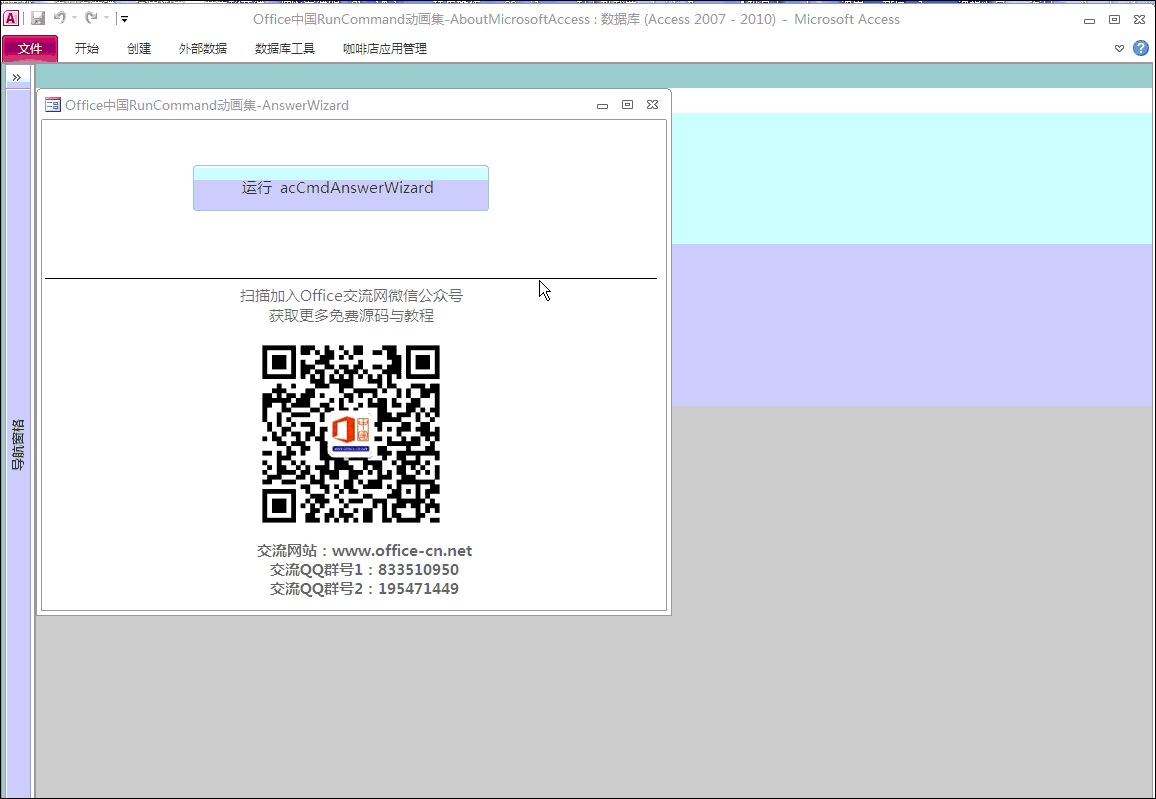Viewport: 1156px width, 799px height.
Task: Save using the quick access Save icon
Action: pyautogui.click(x=38, y=18)
